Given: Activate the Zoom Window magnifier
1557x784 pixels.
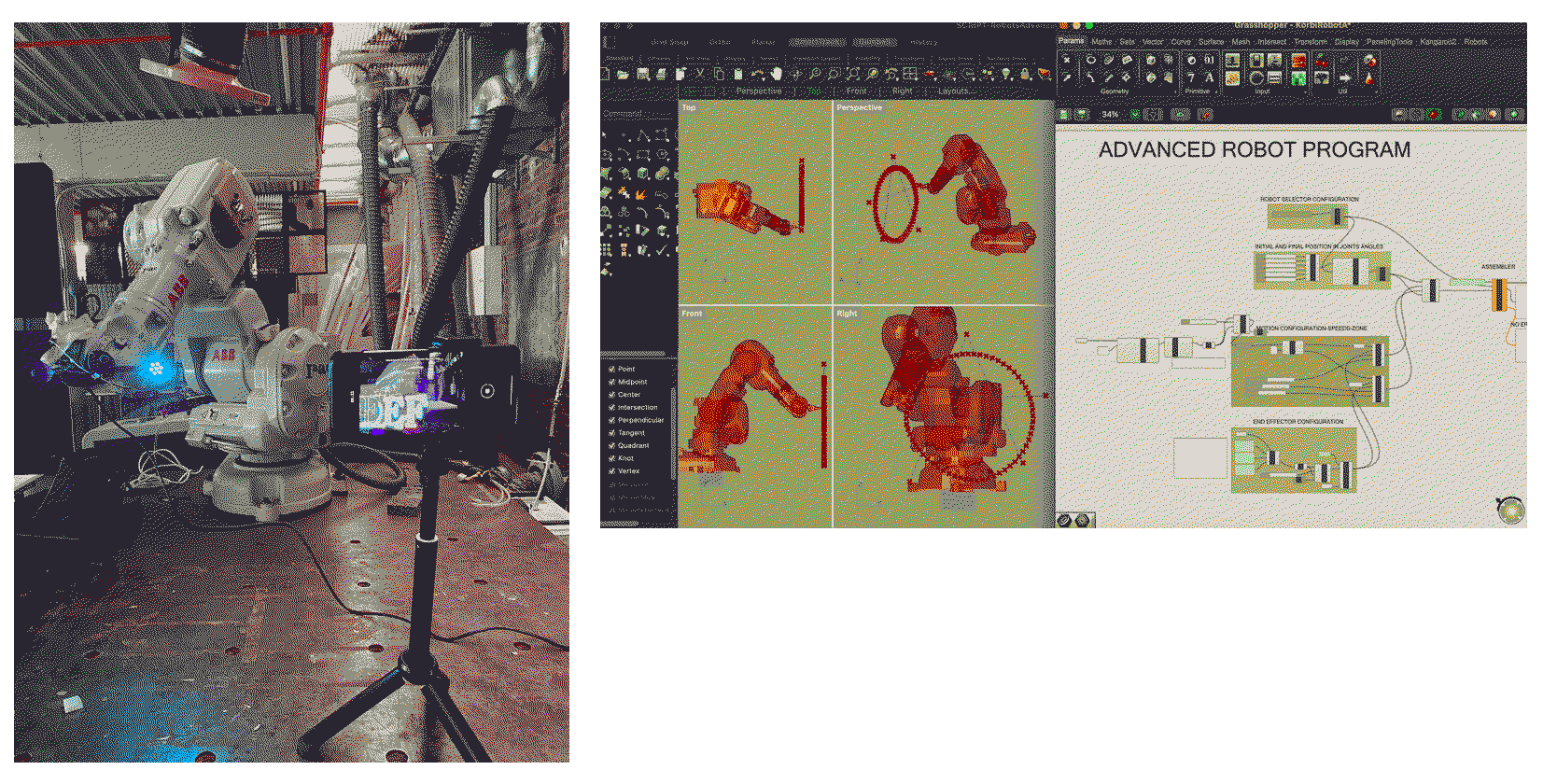Looking at the screenshot, I should tap(834, 75).
